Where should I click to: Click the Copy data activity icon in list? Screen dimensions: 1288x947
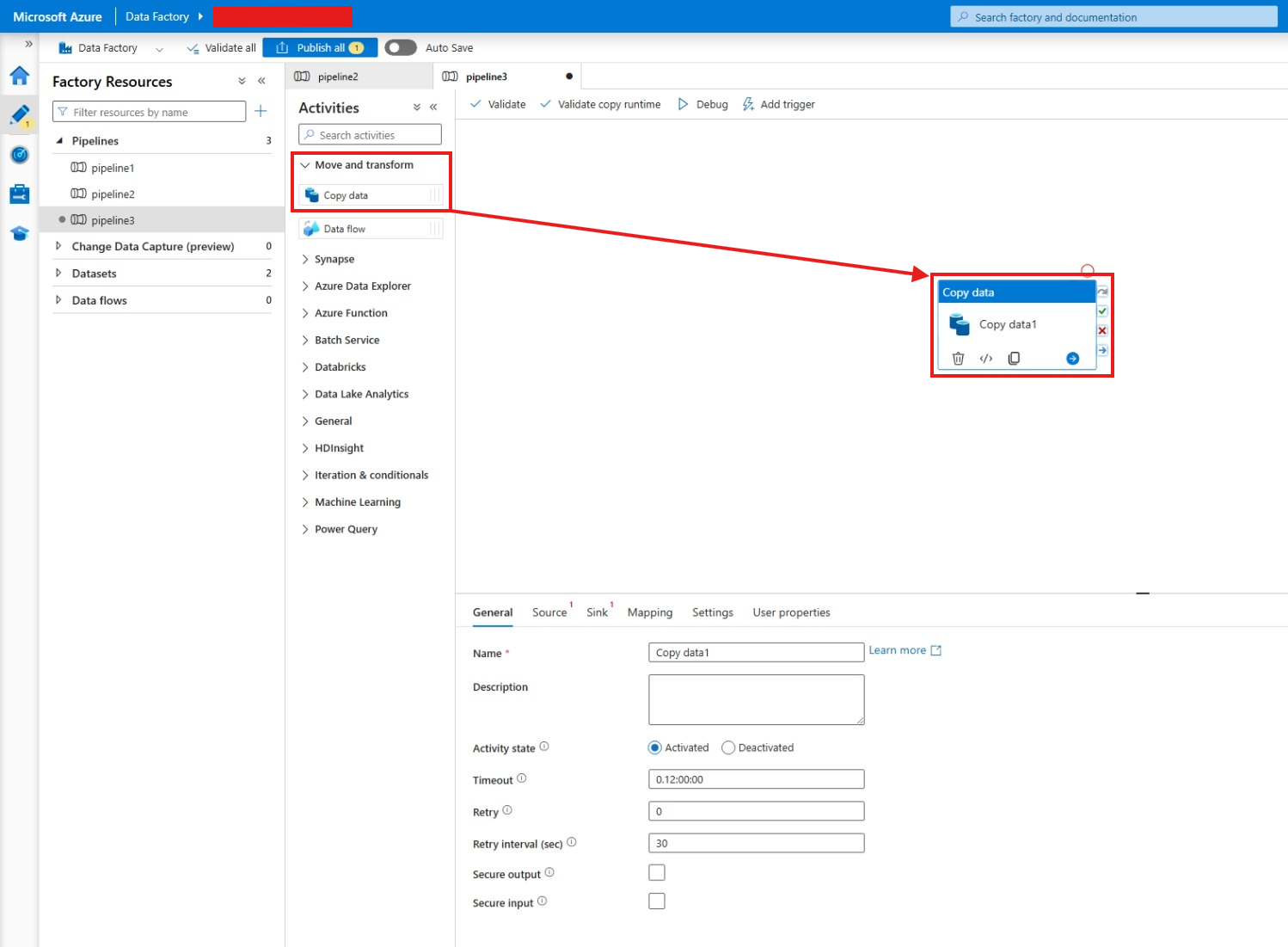[312, 195]
